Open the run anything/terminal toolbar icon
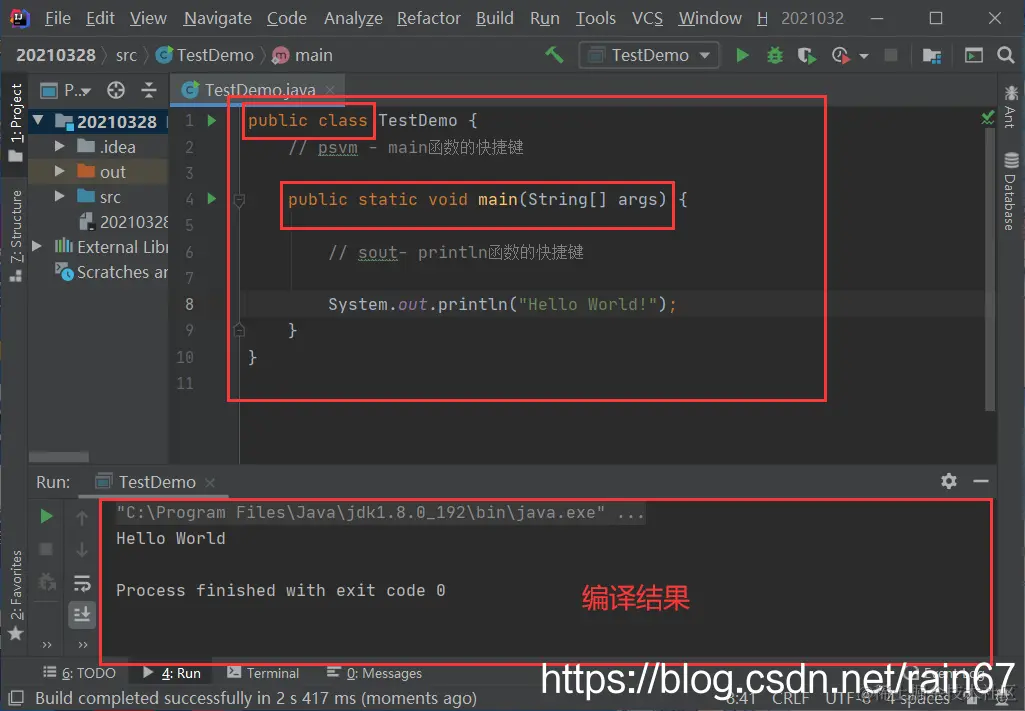 coord(973,56)
